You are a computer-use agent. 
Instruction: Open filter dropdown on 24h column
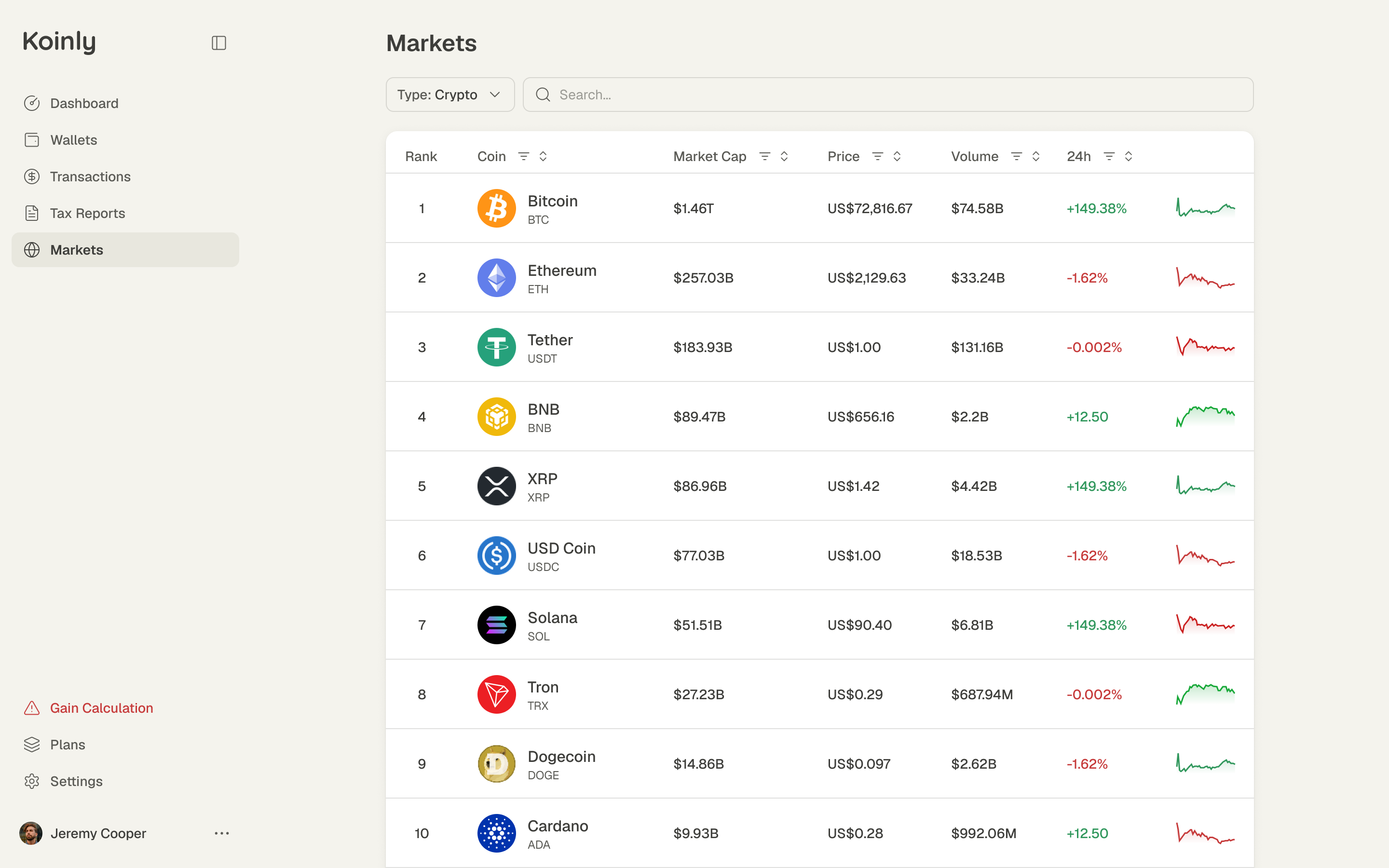tap(1109, 156)
